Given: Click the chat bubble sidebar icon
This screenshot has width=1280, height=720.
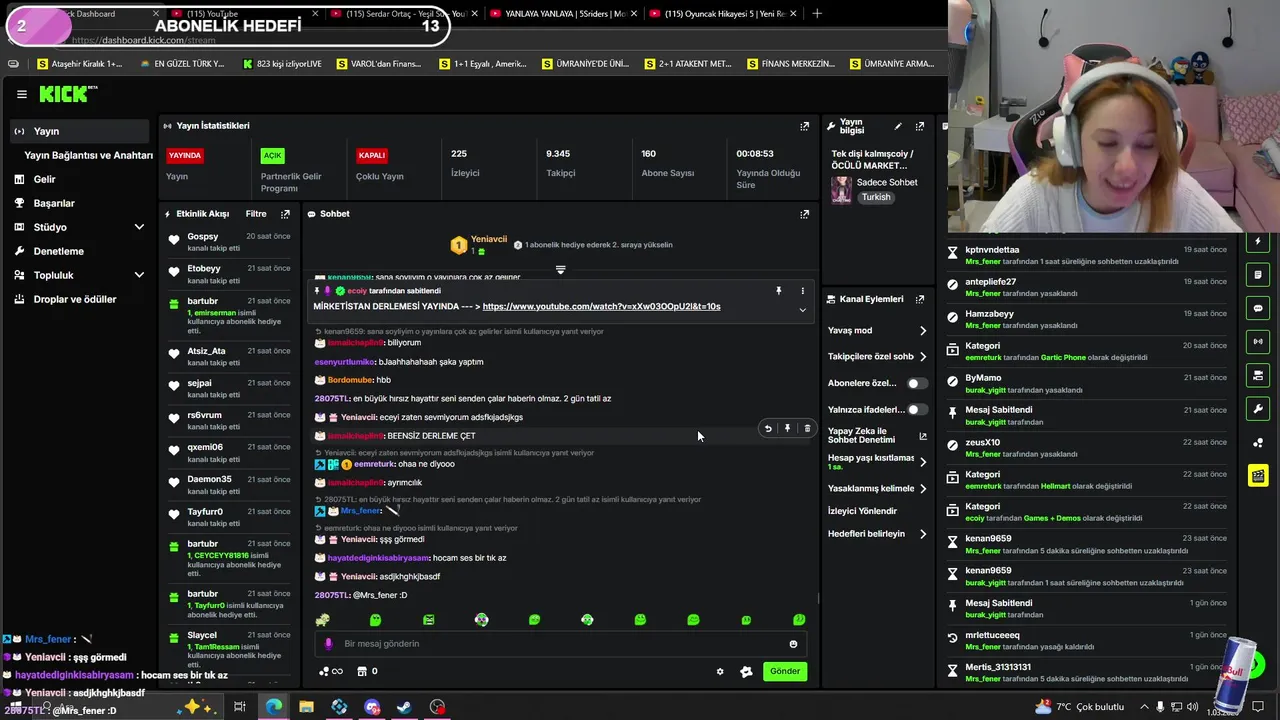Looking at the screenshot, I should click(x=1258, y=308).
